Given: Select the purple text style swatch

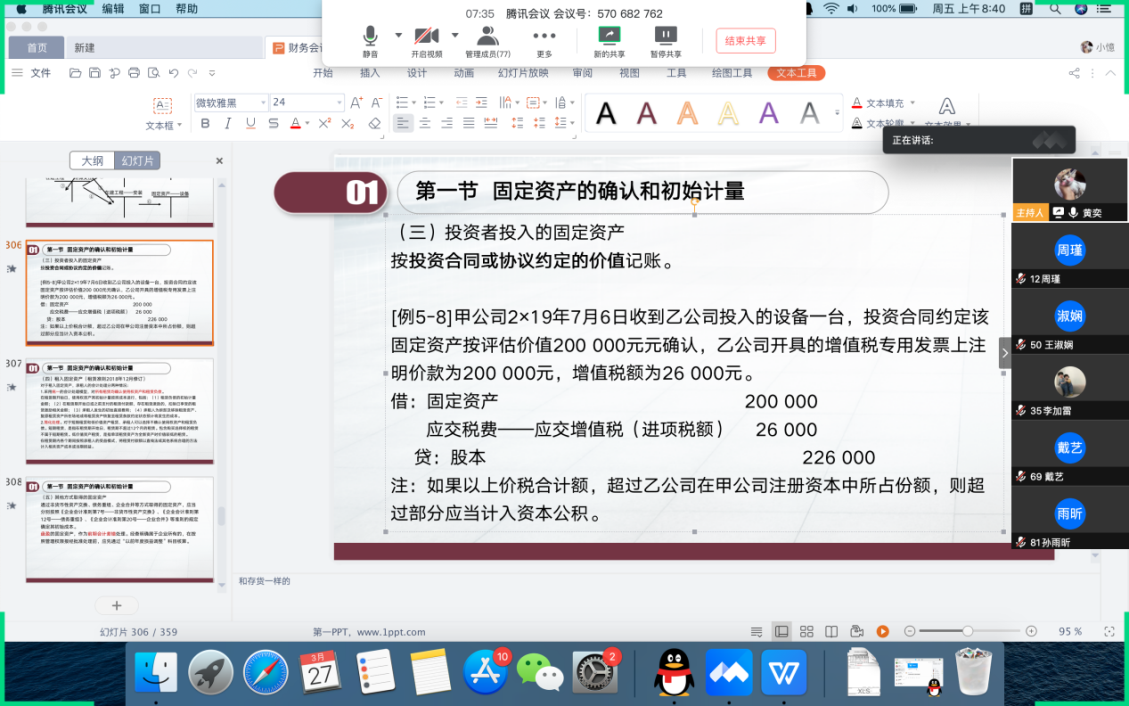Looking at the screenshot, I should tap(768, 113).
